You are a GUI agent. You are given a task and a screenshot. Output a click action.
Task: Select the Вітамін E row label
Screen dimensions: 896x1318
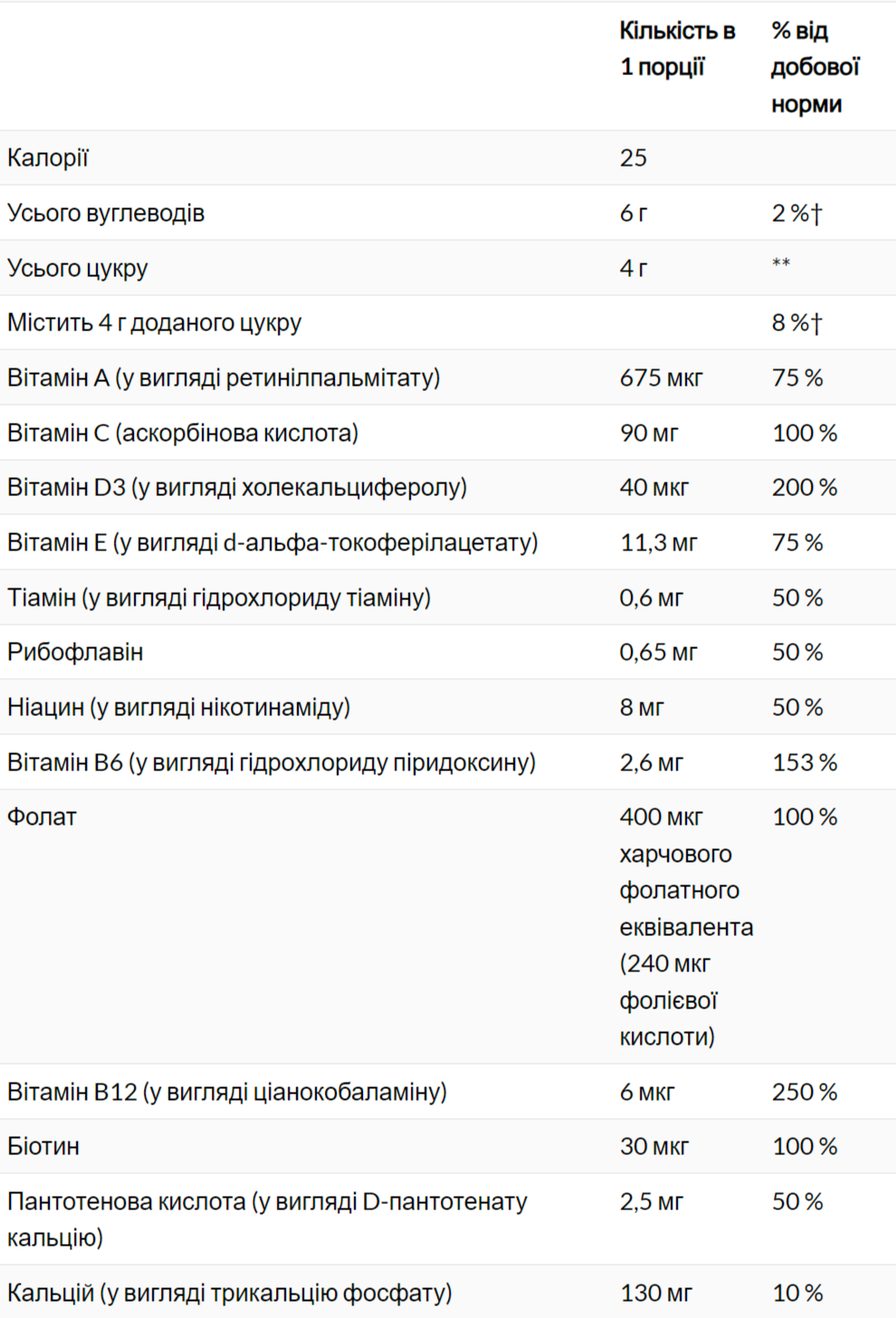coord(272,542)
